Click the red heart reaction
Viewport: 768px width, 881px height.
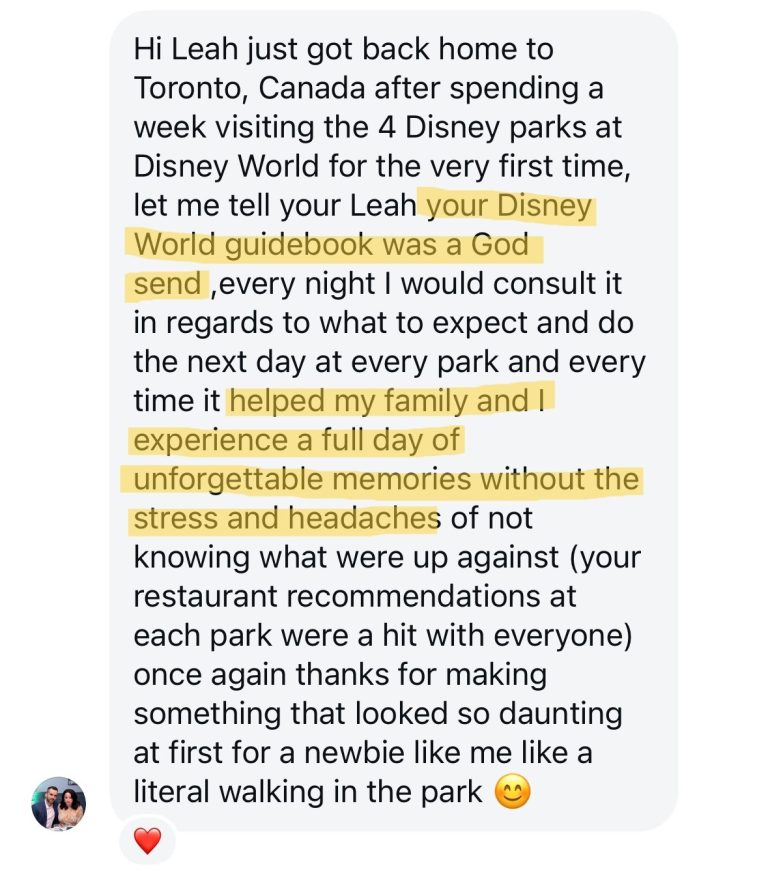[147, 842]
